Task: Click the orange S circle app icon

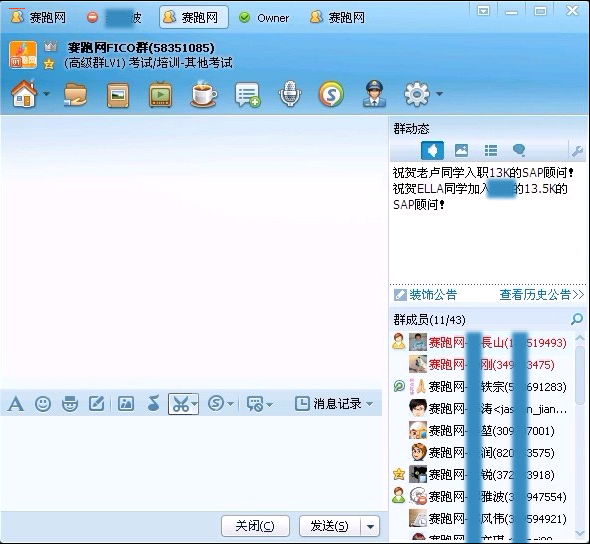Action: pyautogui.click(x=331, y=94)
